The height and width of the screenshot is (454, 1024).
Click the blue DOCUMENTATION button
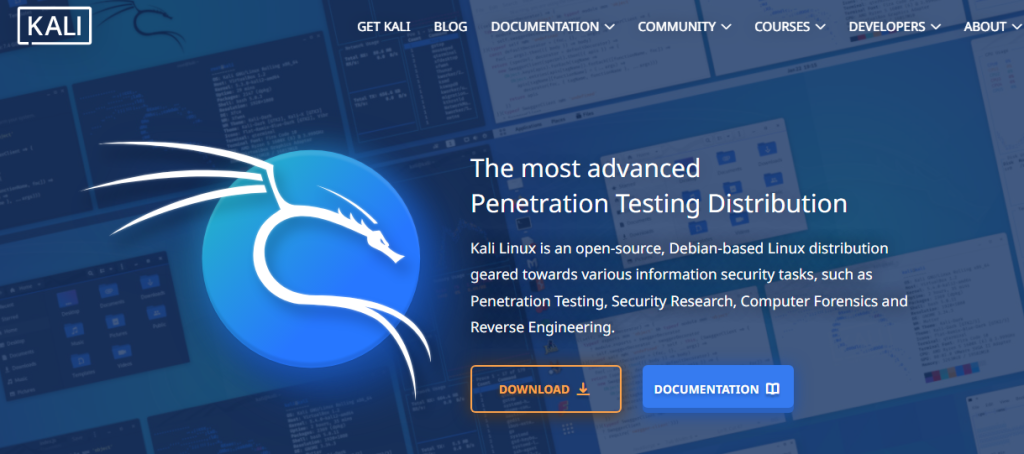coord(718,389)
